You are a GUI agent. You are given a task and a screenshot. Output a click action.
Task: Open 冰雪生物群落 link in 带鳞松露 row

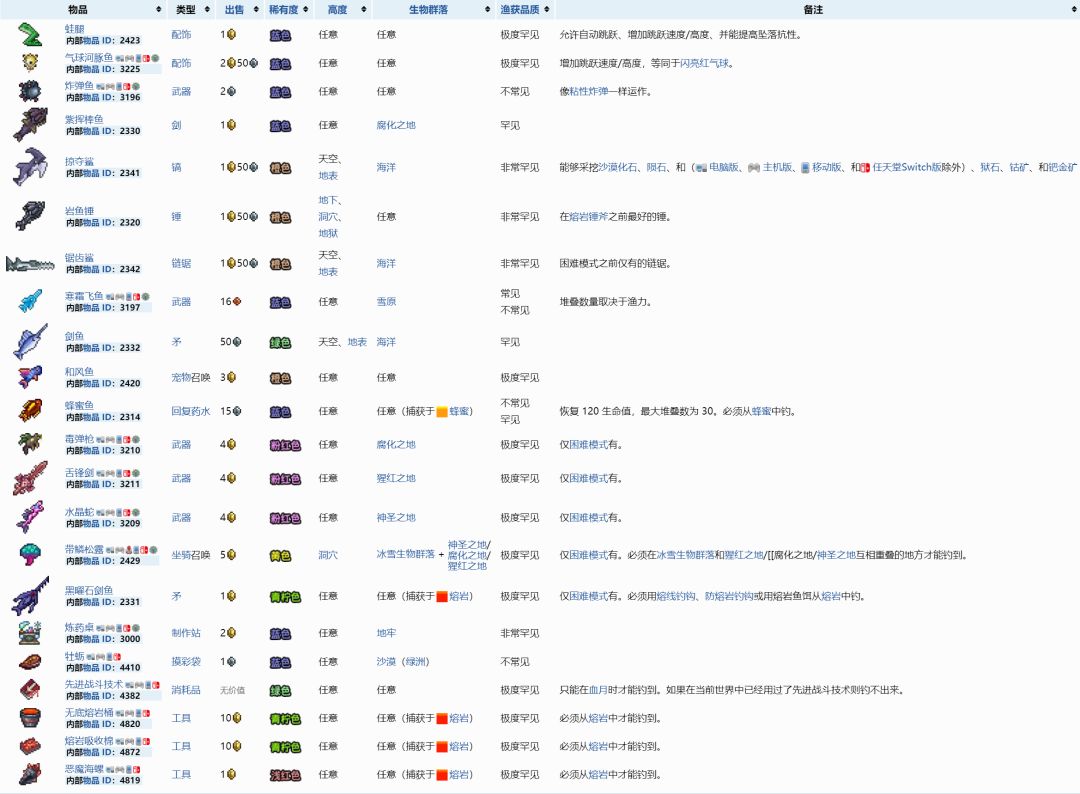[x=406, y=554]
